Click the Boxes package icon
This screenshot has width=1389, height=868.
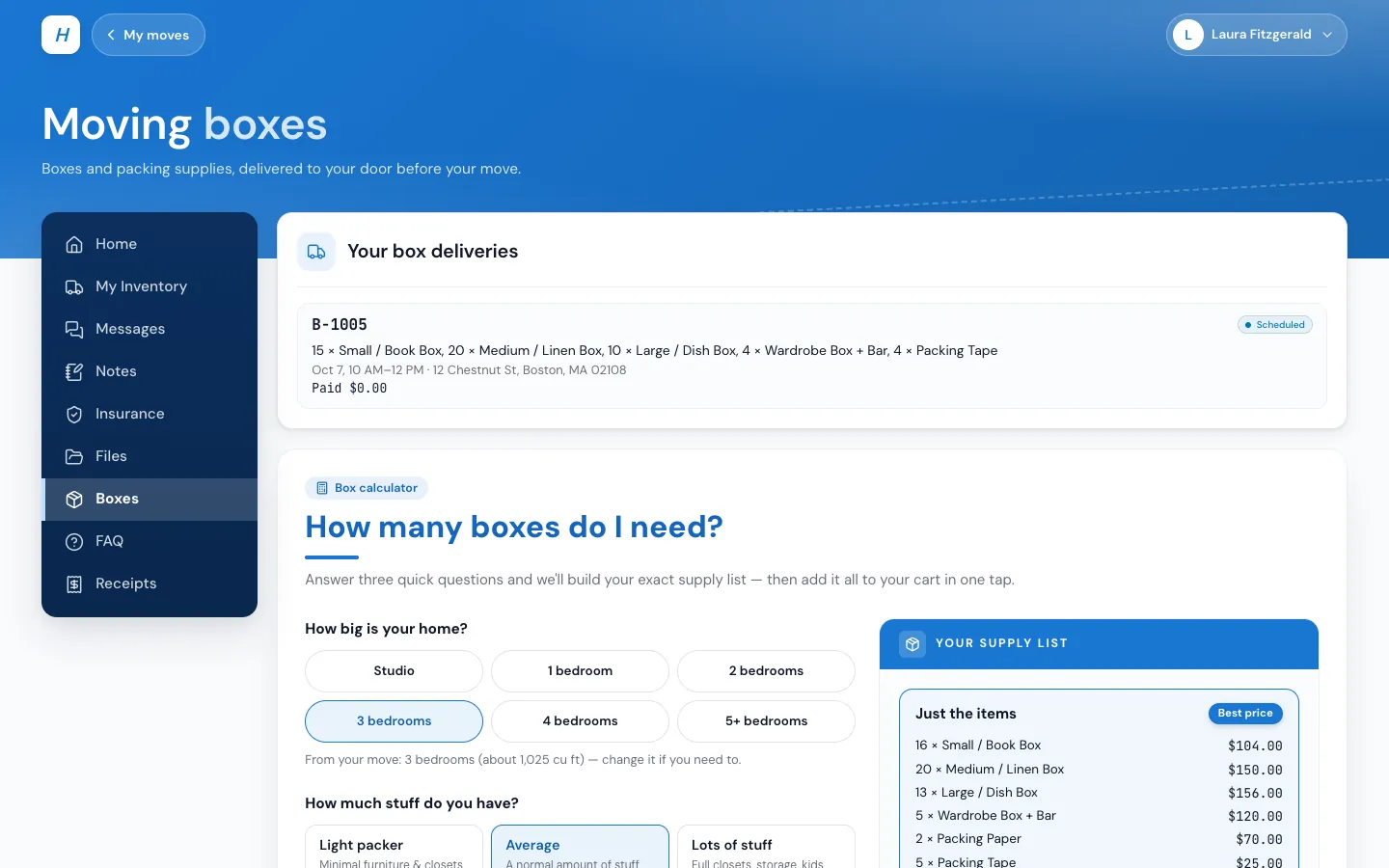point(74,499)
